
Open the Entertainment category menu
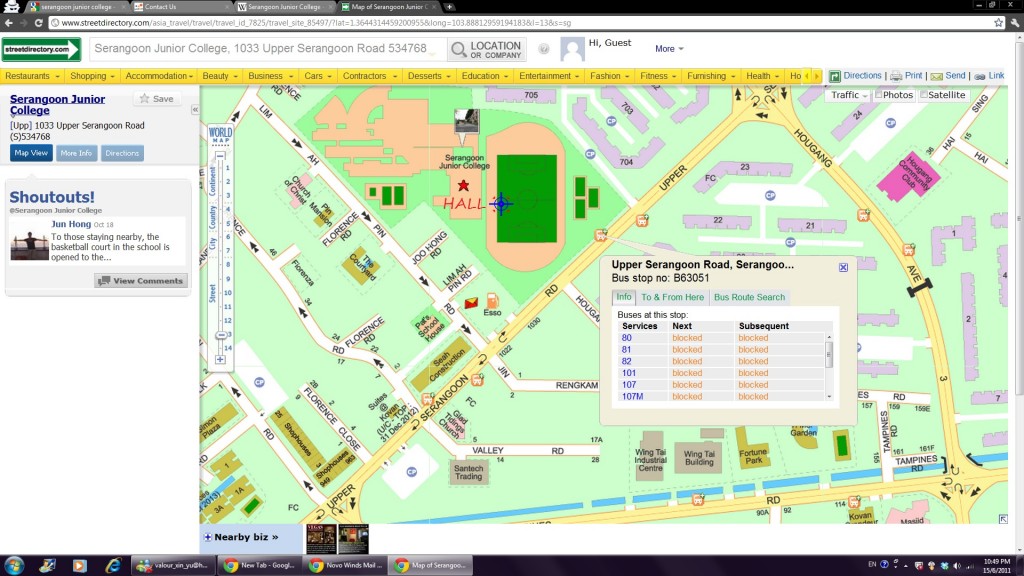click(x=549, y=76)
